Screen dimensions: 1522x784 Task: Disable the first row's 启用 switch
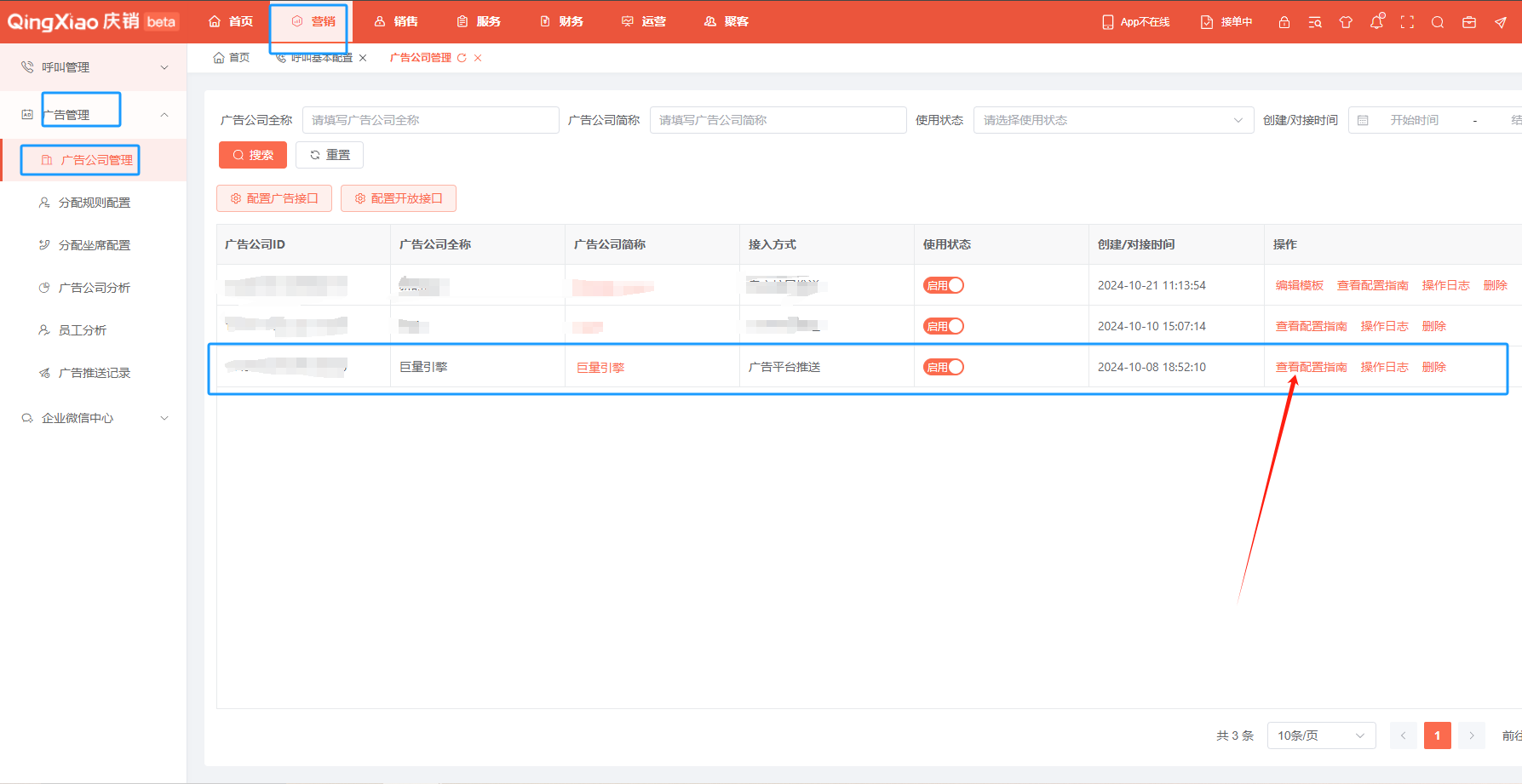tap(943, 285)
